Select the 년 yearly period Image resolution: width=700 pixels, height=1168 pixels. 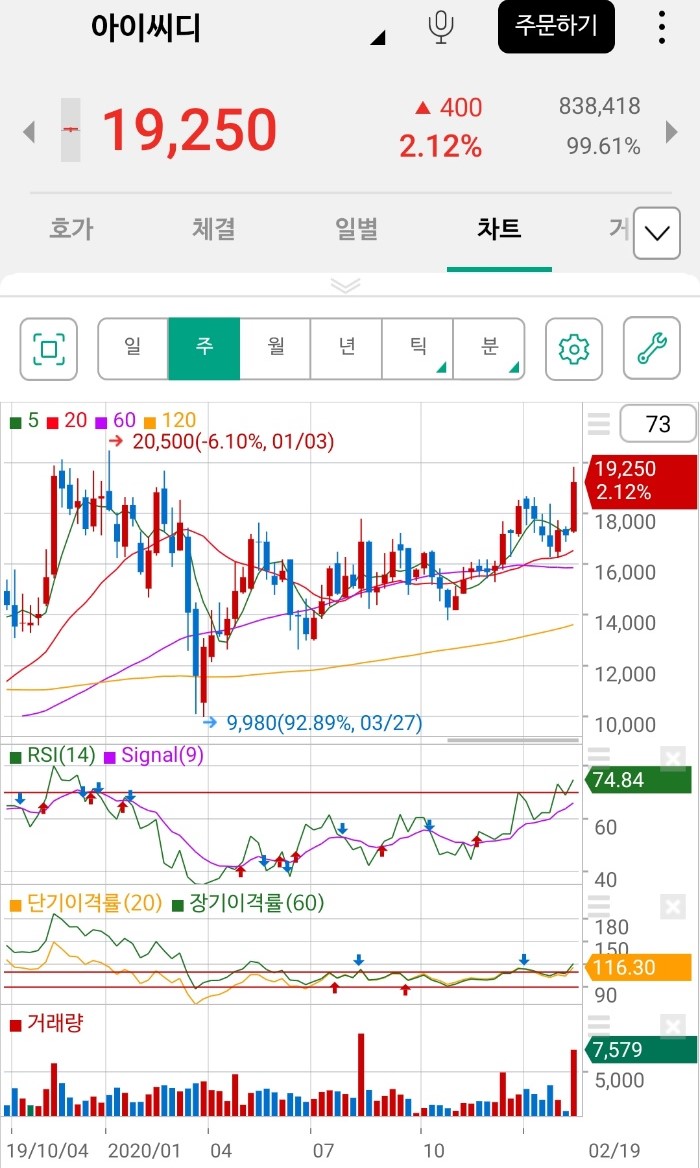[346, 349]
